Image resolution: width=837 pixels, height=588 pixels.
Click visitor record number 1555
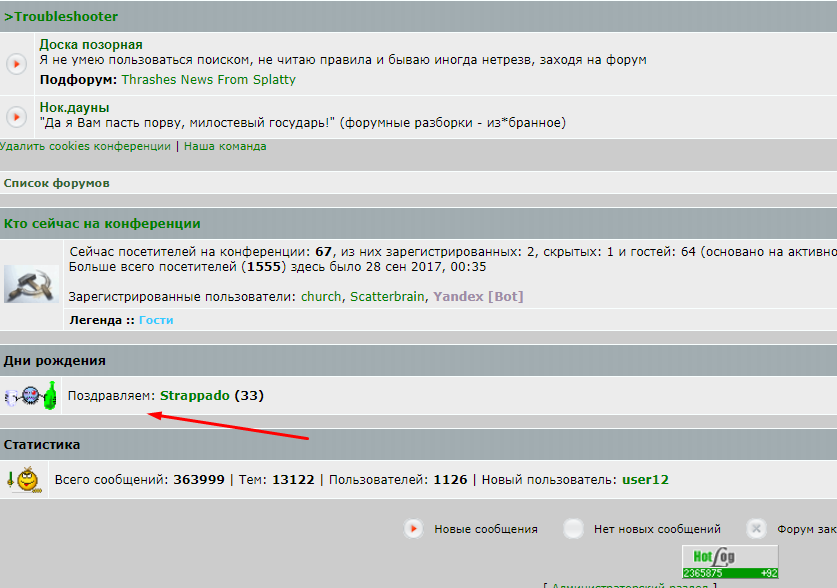pyautogui.click(x=263, y=267)
